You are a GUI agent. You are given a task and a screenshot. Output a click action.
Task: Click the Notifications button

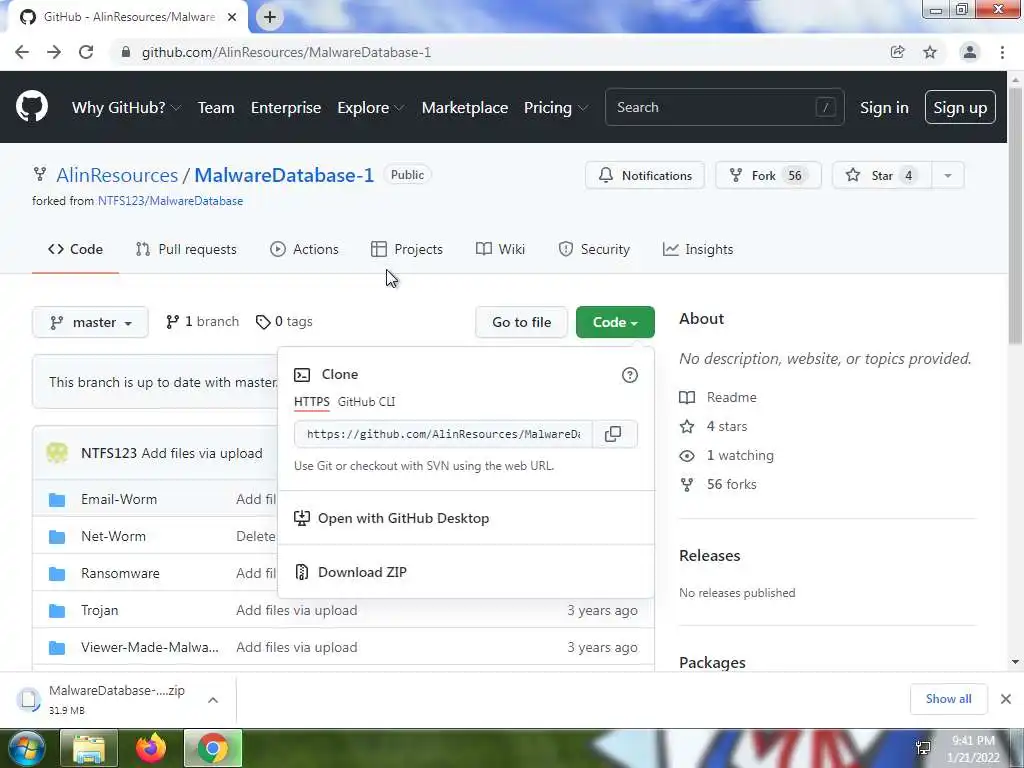[645, 176]
